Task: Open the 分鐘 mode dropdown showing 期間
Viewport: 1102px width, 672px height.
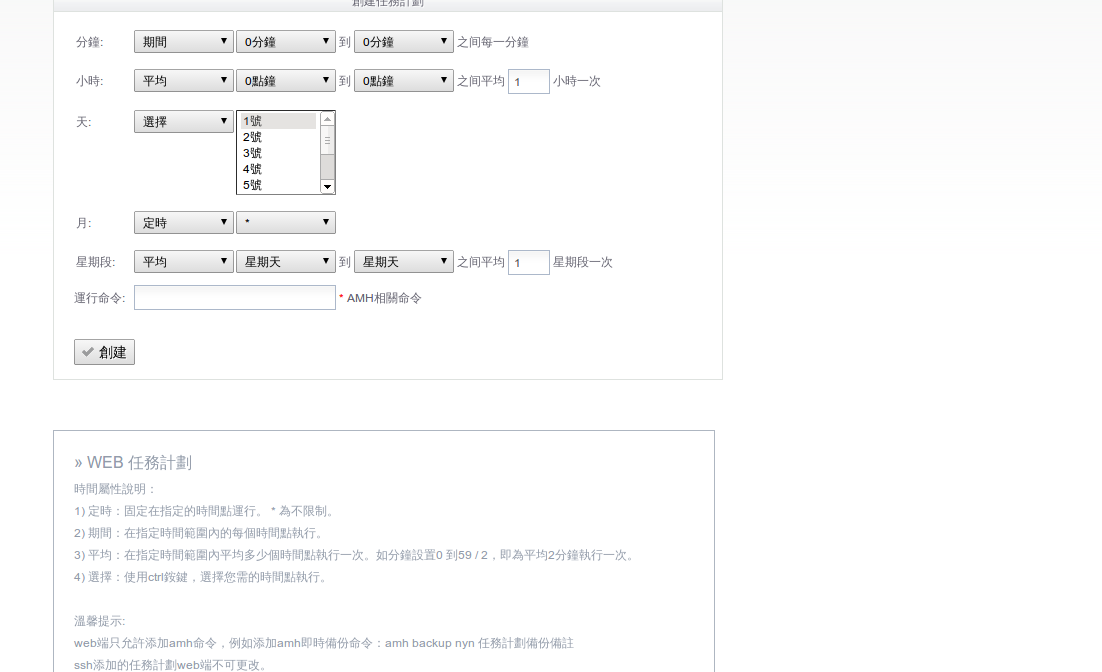Action: tap(184, 42)
